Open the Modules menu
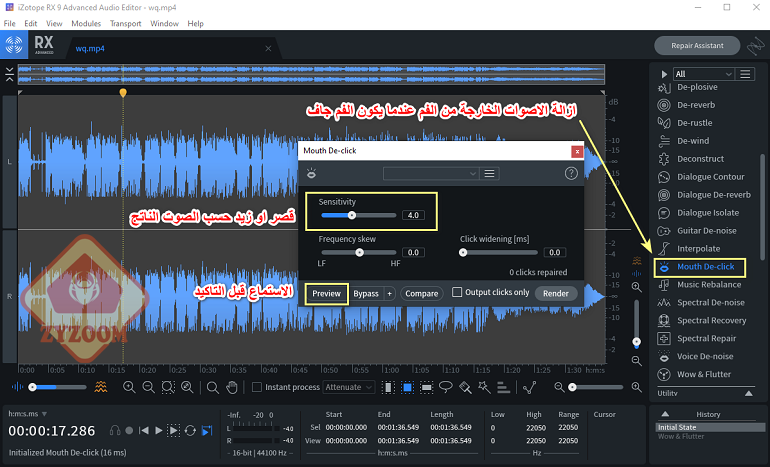Screen dimensions: 770x467 86,23
